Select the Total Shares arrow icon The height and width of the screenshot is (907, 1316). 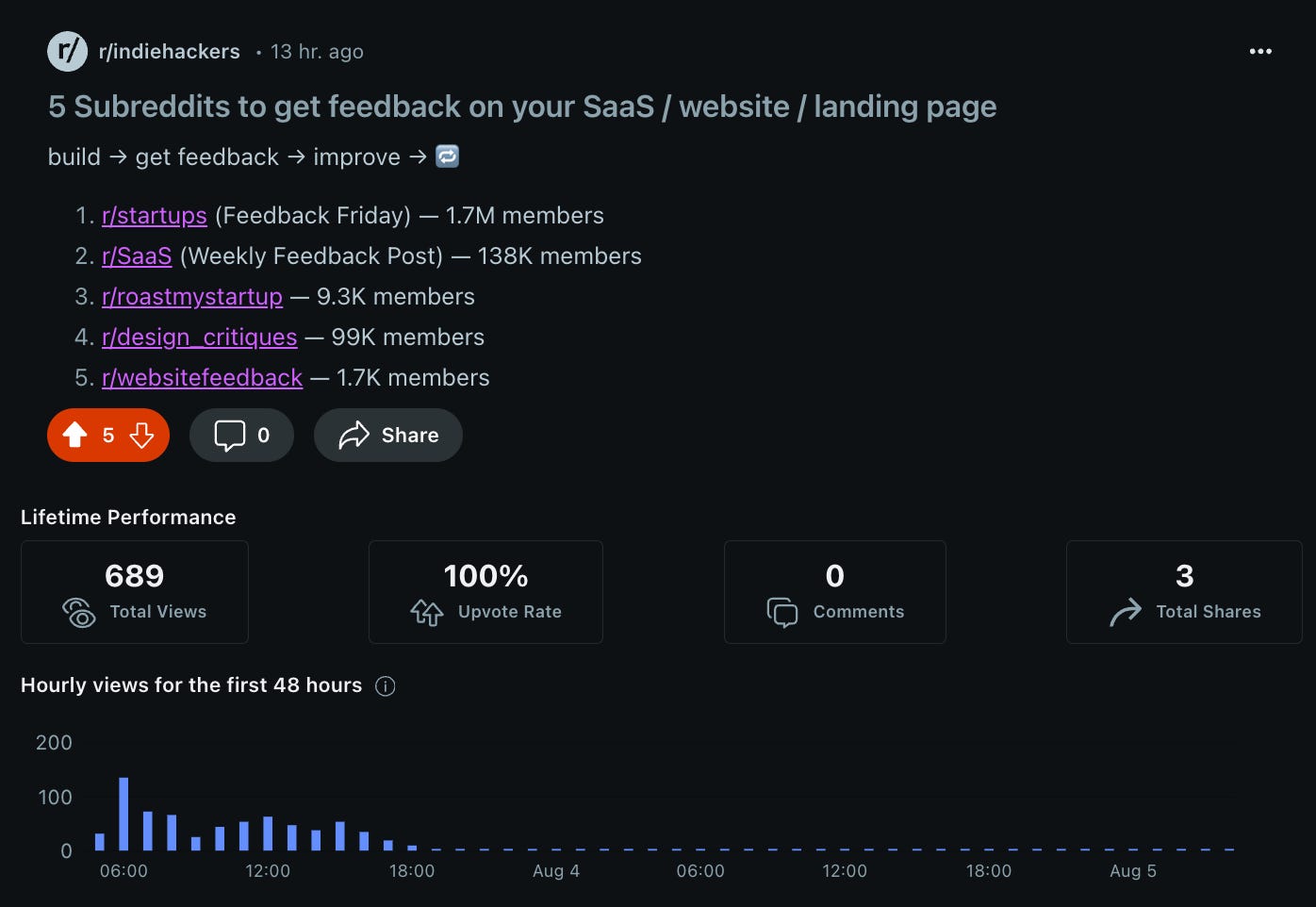click(x=1126, y=612)
